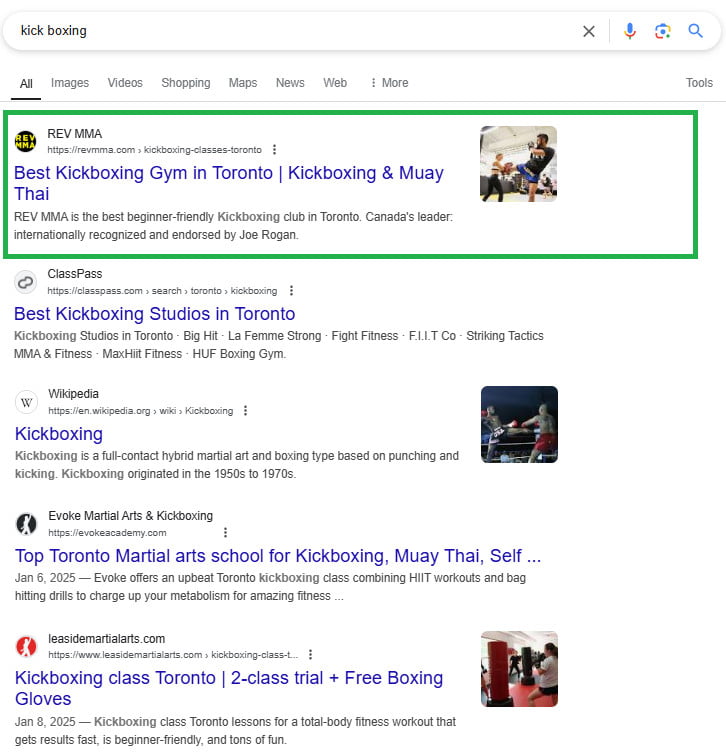726x752 pixels.
Task: Open the three-dot menu for Evoke Martial Arts result
Action: (225, 532)
